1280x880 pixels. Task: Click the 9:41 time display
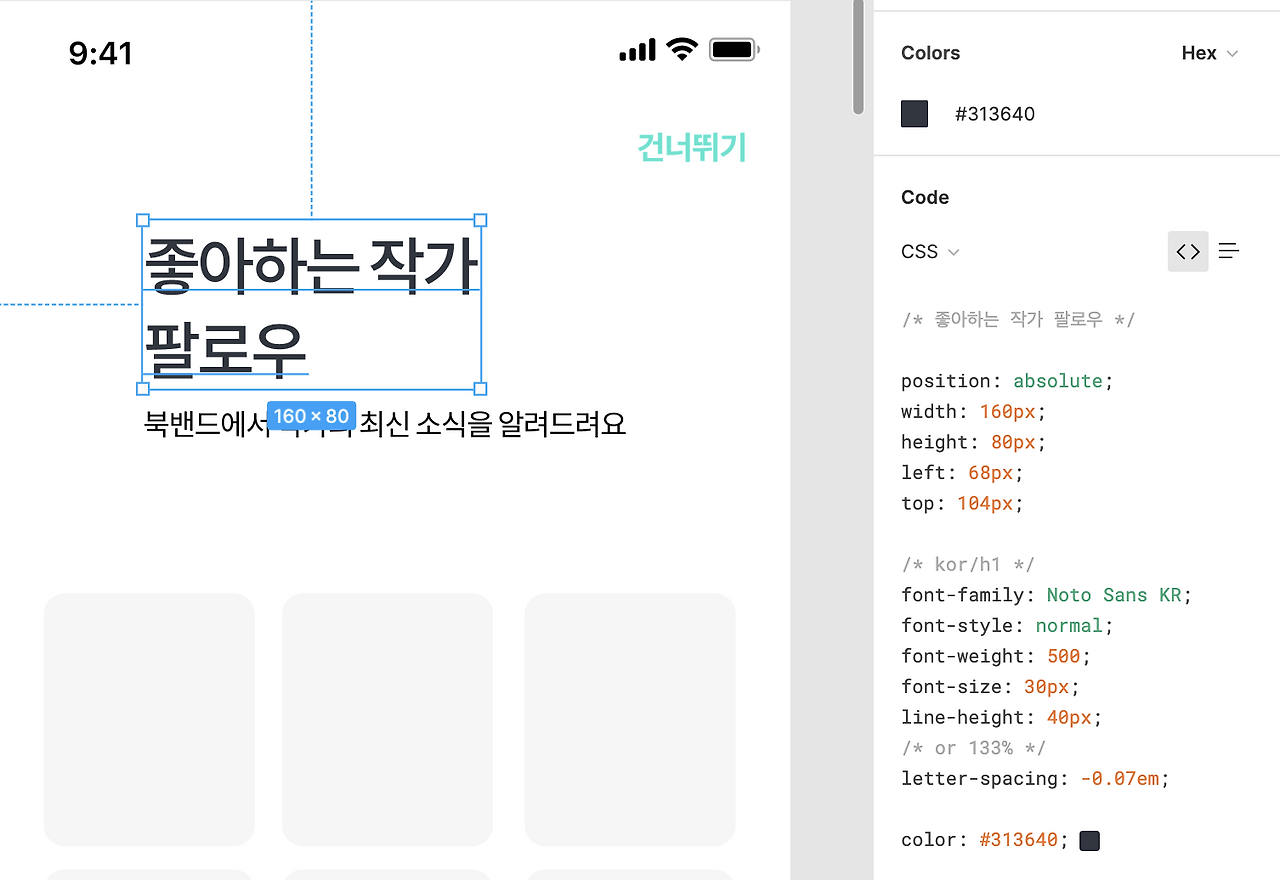click(x=100, y=52)
